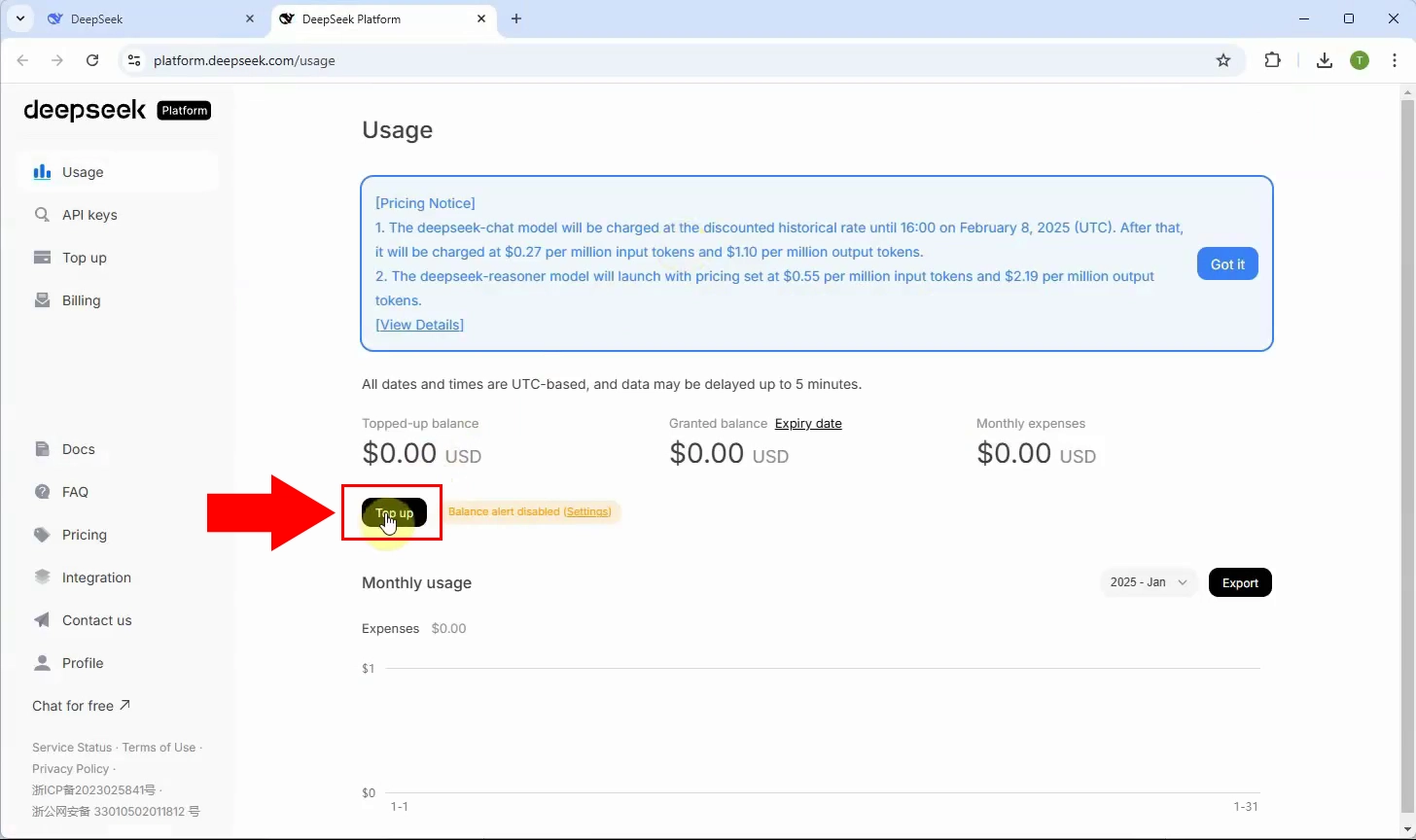The width and height of the screenshot is (1416, 840).
Task: Click the 'Topped-up balance' label
Action: coord(420,424)
